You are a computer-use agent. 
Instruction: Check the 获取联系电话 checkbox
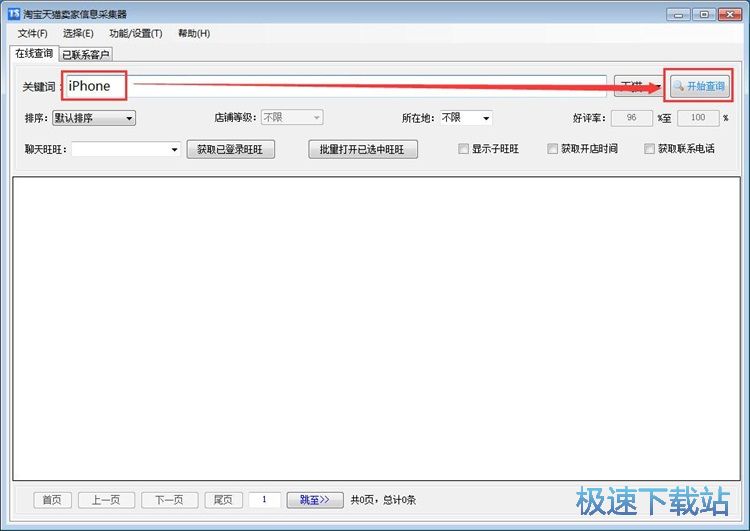click(x=649, y=149)
